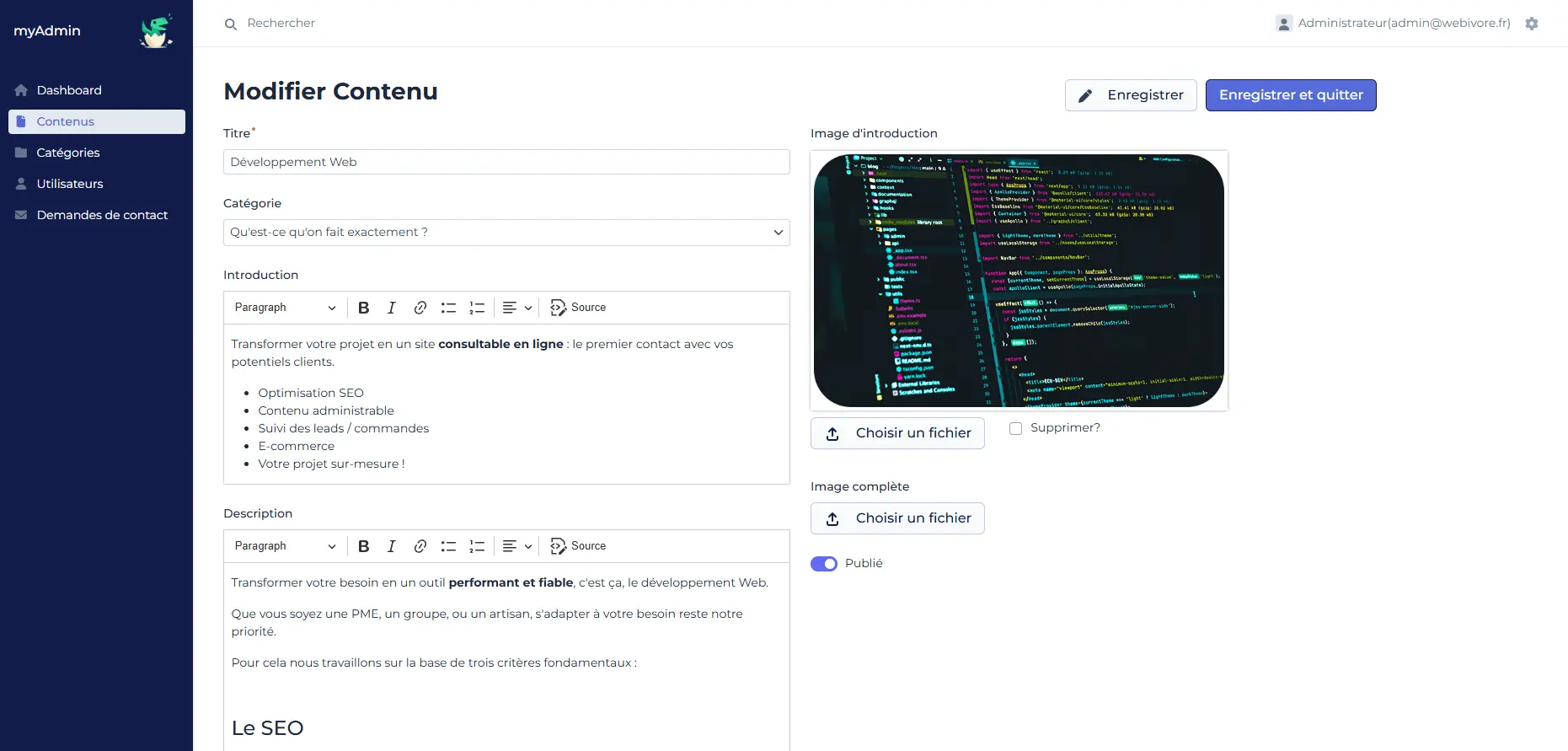
Task: Click the Dashboard home icon
Action: click(21, 90)
